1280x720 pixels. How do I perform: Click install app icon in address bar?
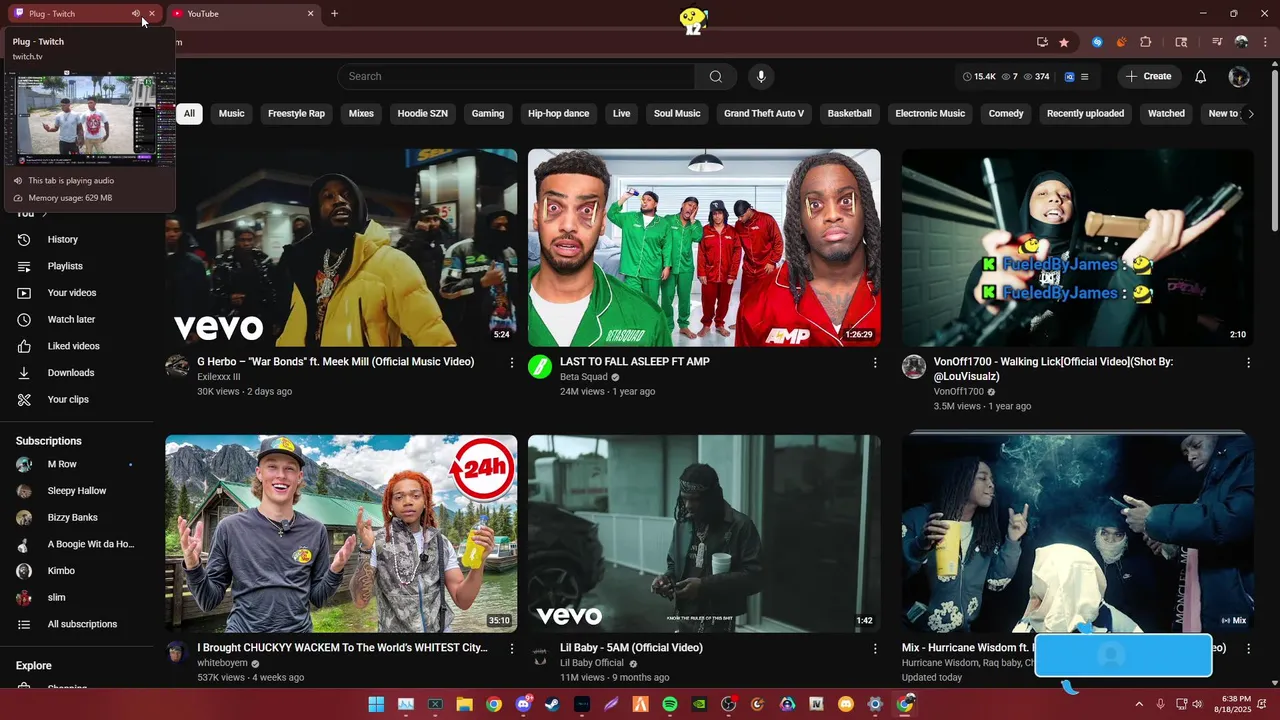(x=1042, y=42)
